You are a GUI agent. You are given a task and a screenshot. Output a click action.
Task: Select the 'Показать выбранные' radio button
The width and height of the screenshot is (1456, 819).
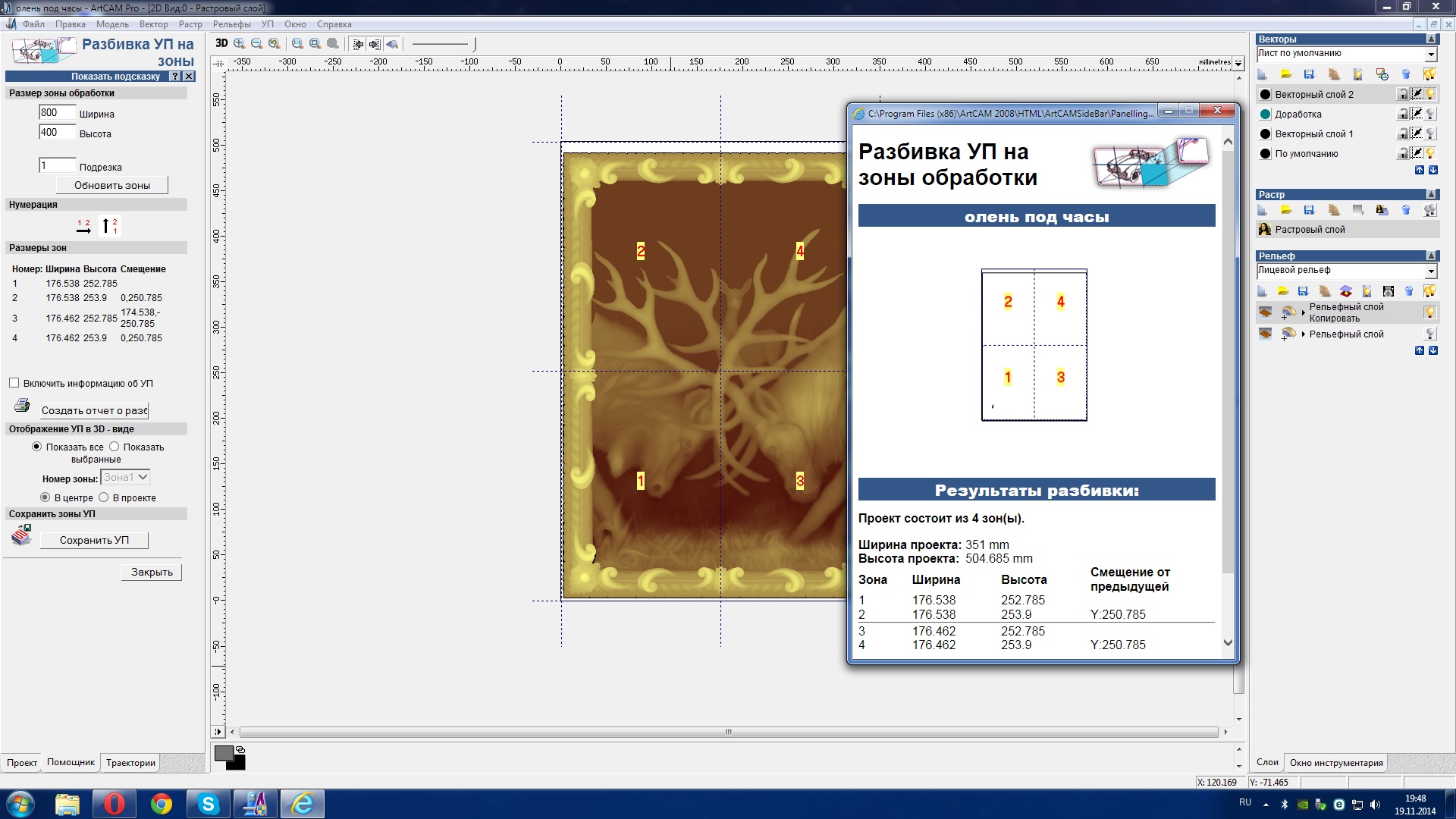115,447
